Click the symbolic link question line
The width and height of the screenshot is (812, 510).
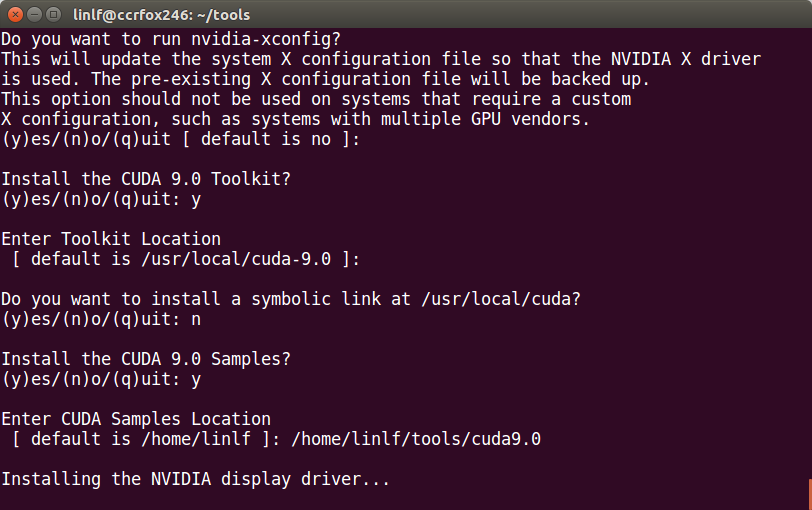(291, 299)
